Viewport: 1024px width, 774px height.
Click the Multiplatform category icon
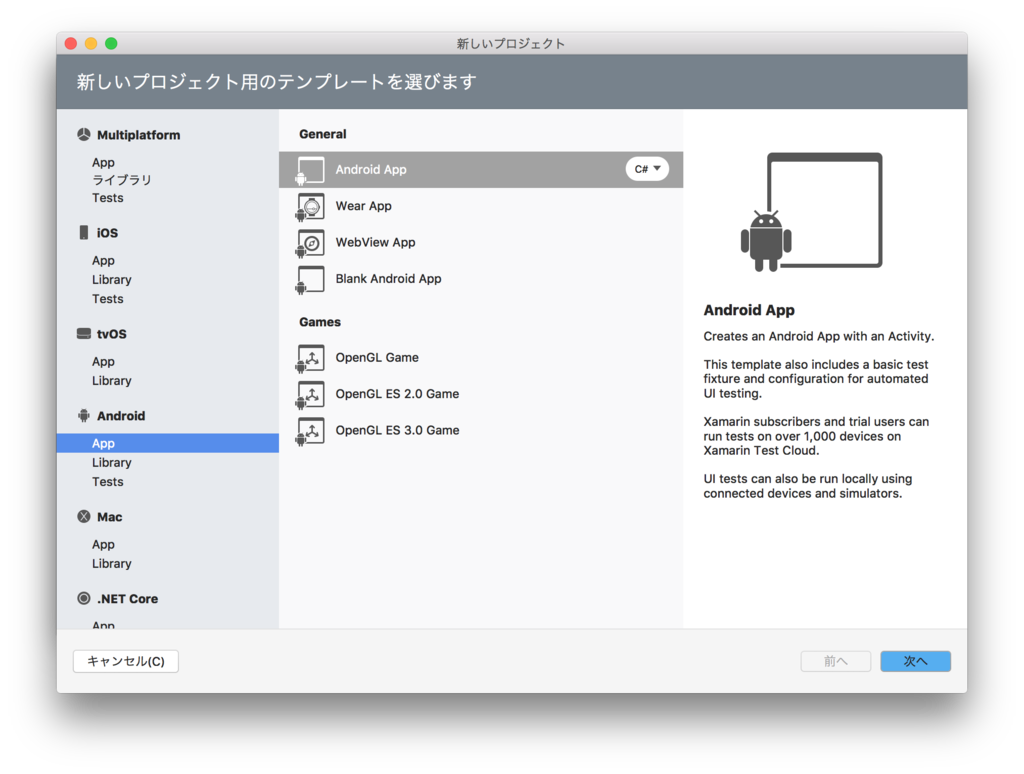pos(84,135)
